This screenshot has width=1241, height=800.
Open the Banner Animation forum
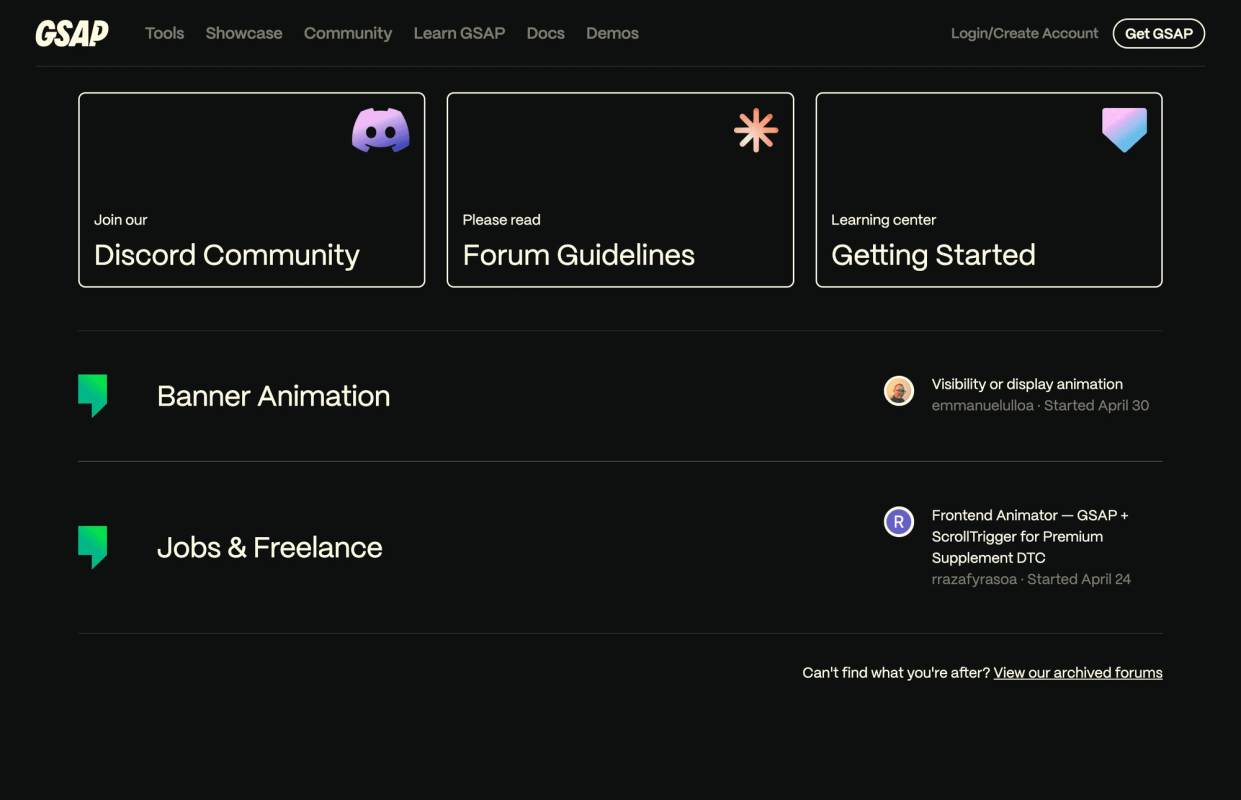click(274, 396)
